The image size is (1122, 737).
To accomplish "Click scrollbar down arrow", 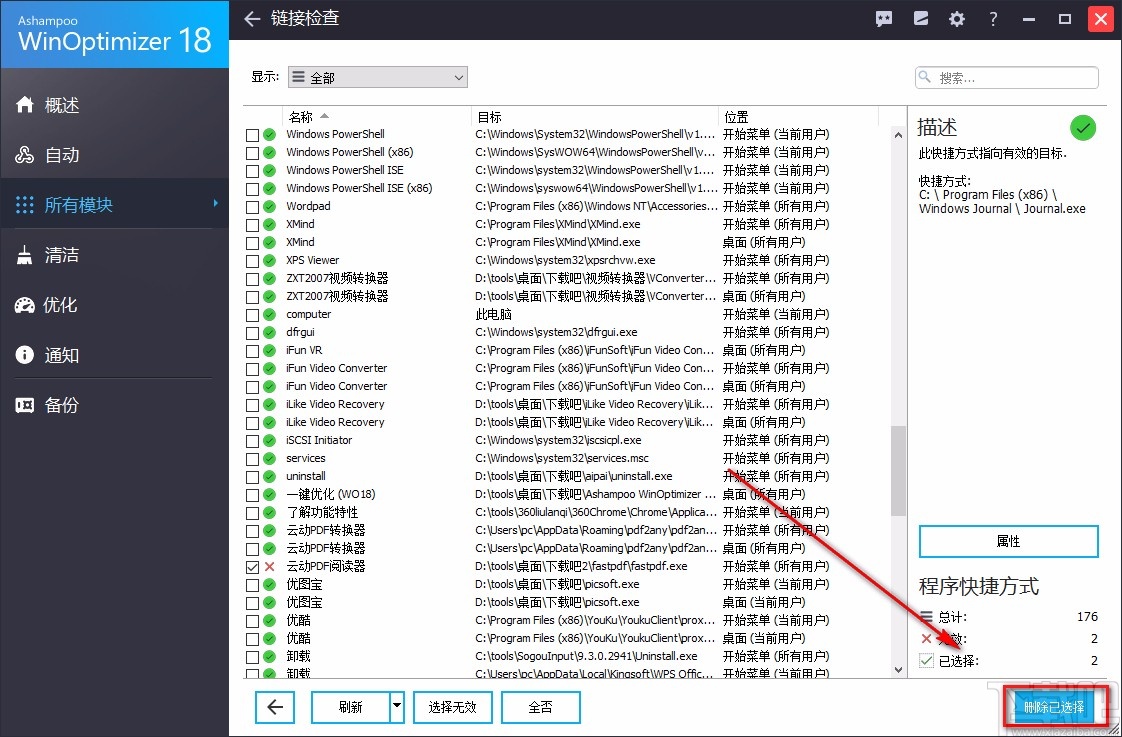I will click(x=898, y=670).
